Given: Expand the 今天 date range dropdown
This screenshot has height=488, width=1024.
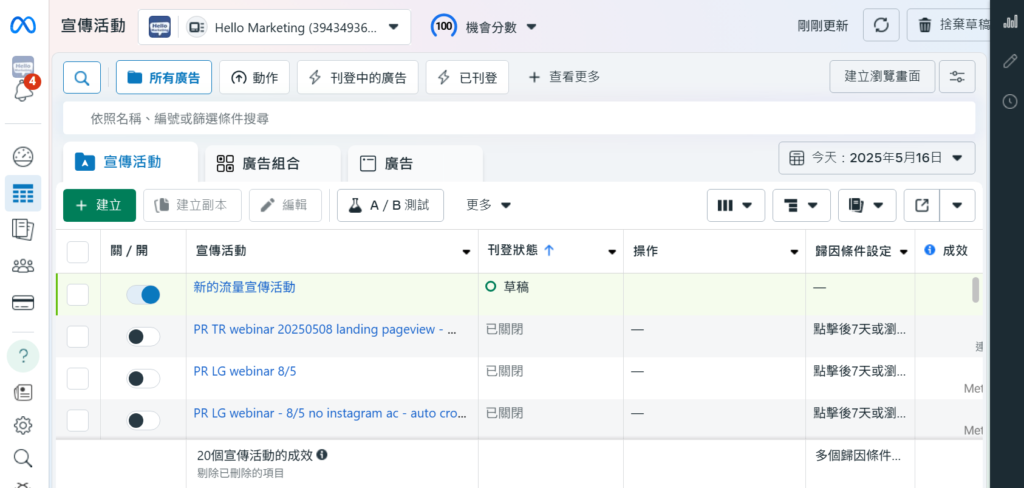Looking at the screenshot, I should [876, 158].
